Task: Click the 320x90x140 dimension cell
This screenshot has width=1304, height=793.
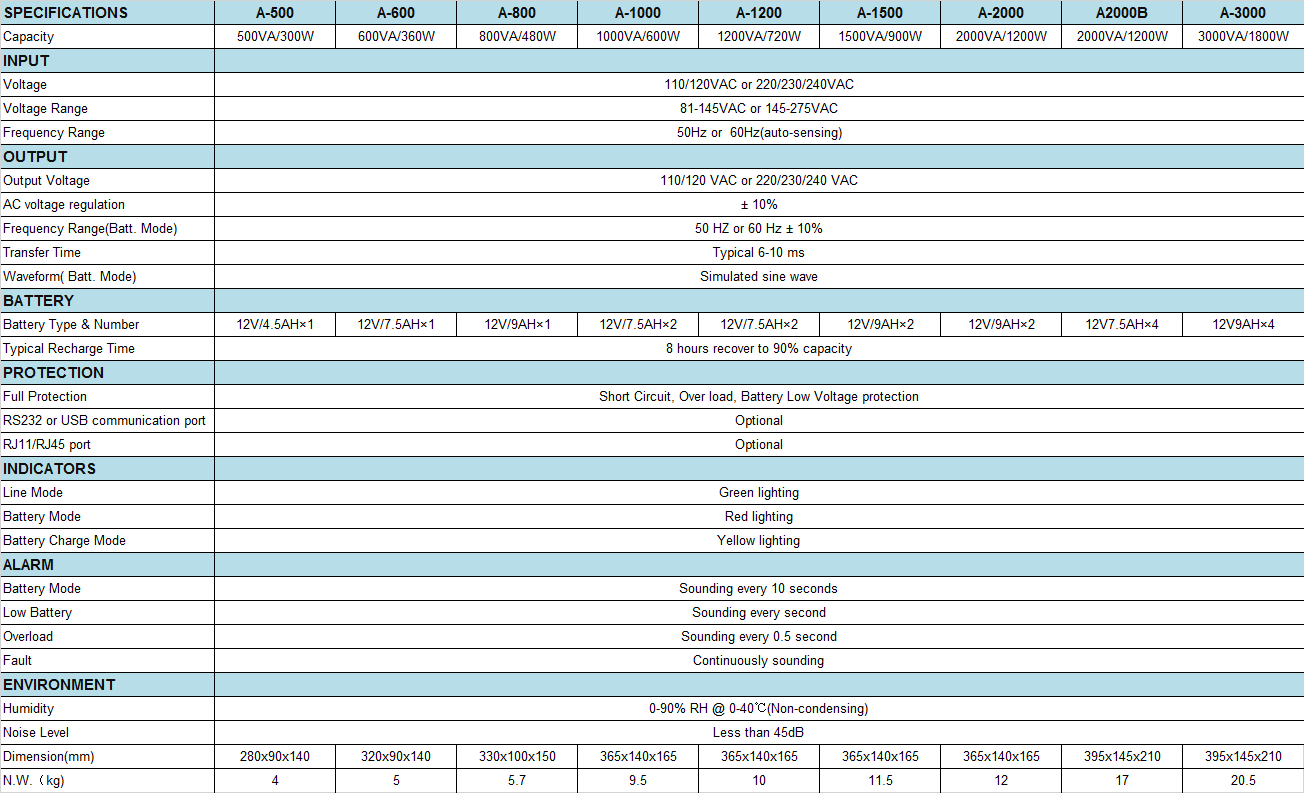Action: pyautogui.click(x=396, y=757)
